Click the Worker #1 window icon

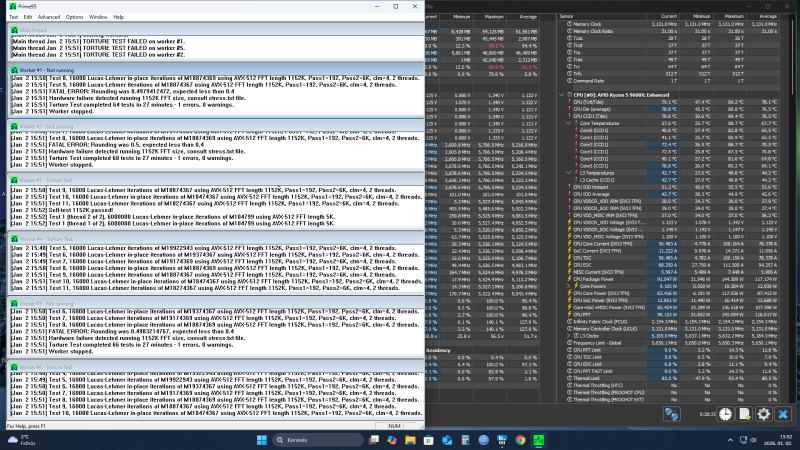14,70
